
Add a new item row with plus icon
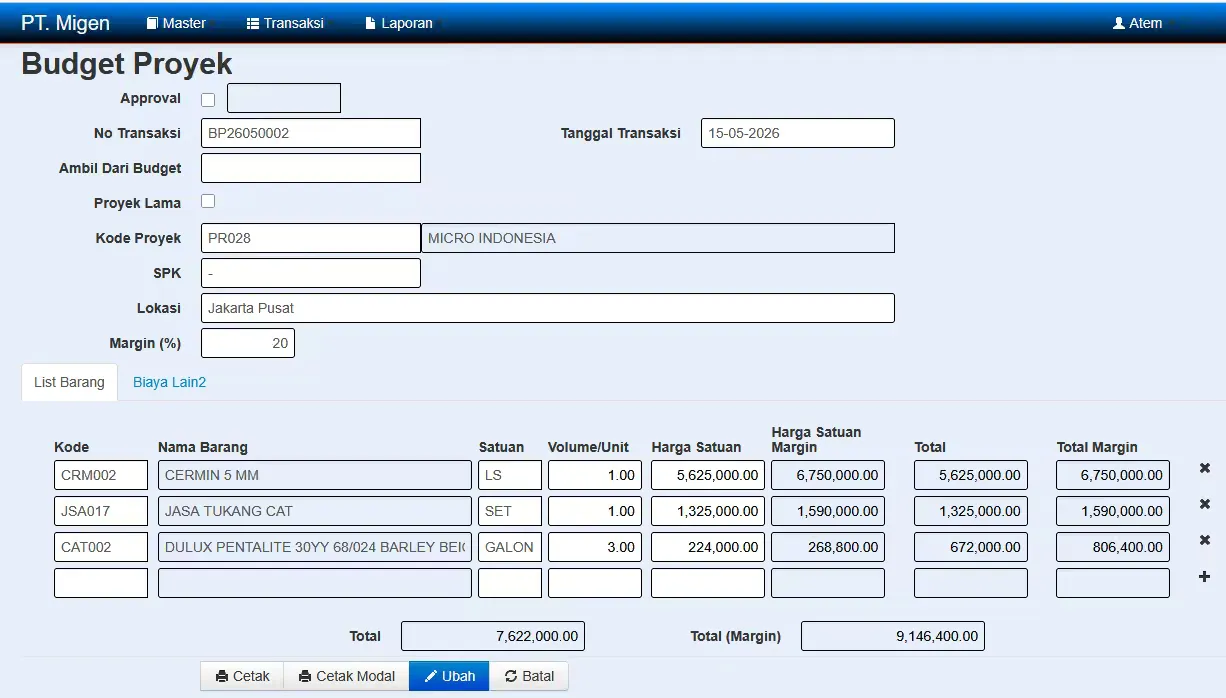1205,577
